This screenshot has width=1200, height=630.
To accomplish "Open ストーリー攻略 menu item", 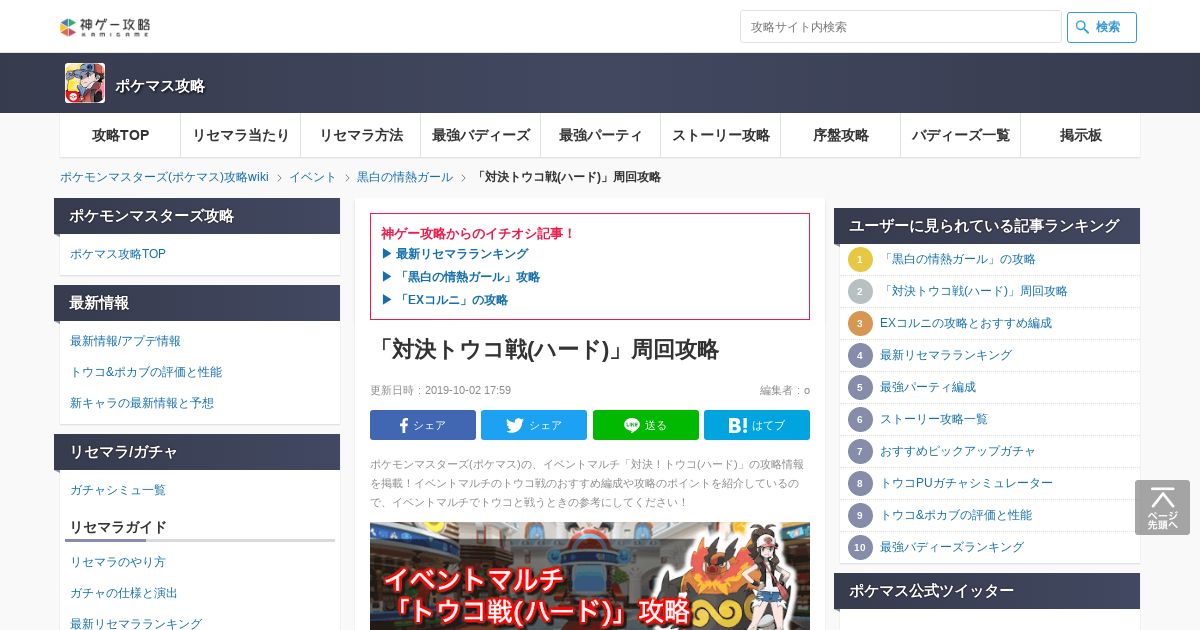I will 720,135.
